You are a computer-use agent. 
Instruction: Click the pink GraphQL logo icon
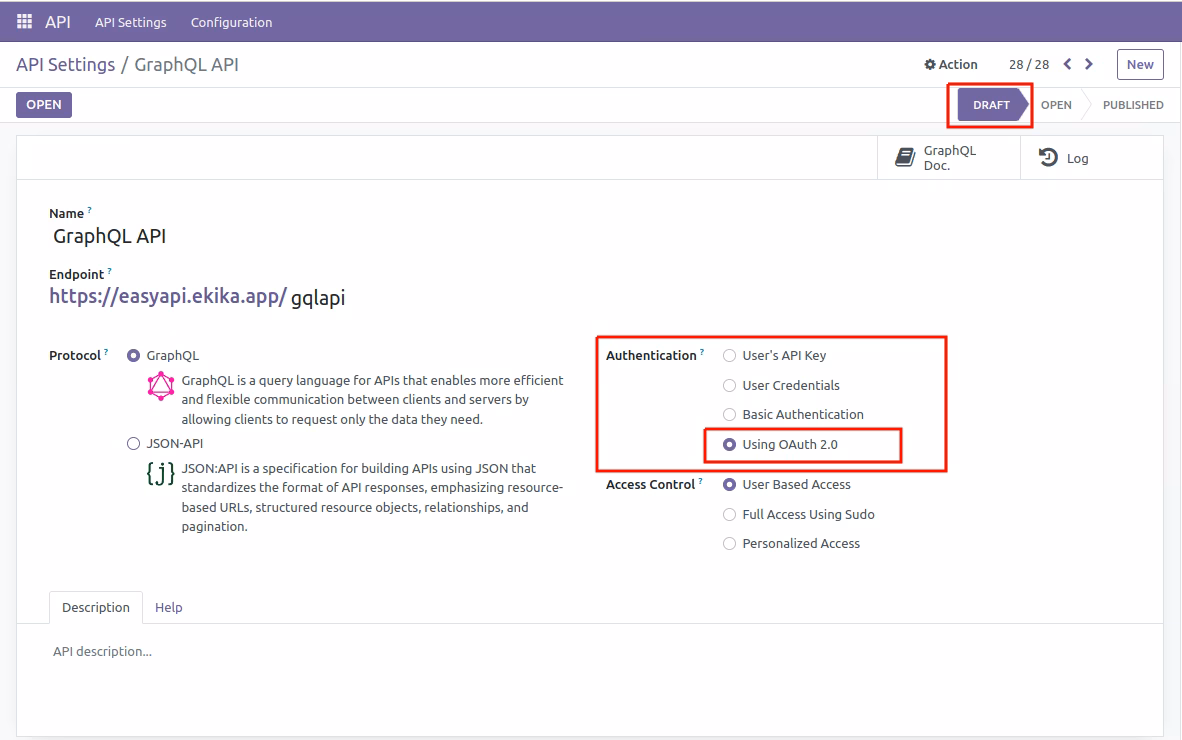point(161,386)
